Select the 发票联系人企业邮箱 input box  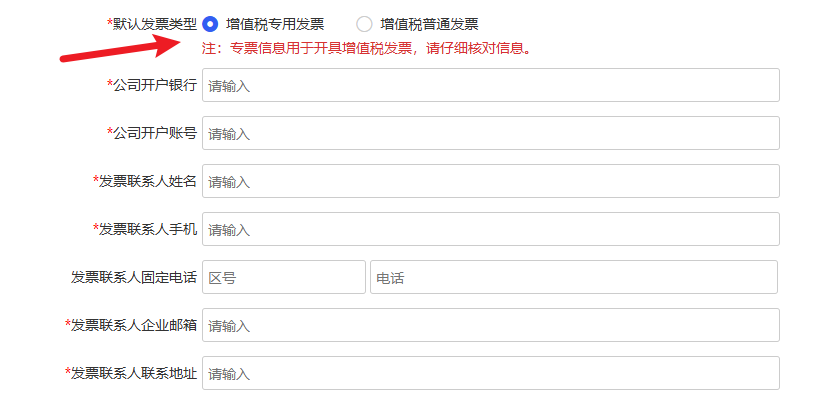(491, 325)
